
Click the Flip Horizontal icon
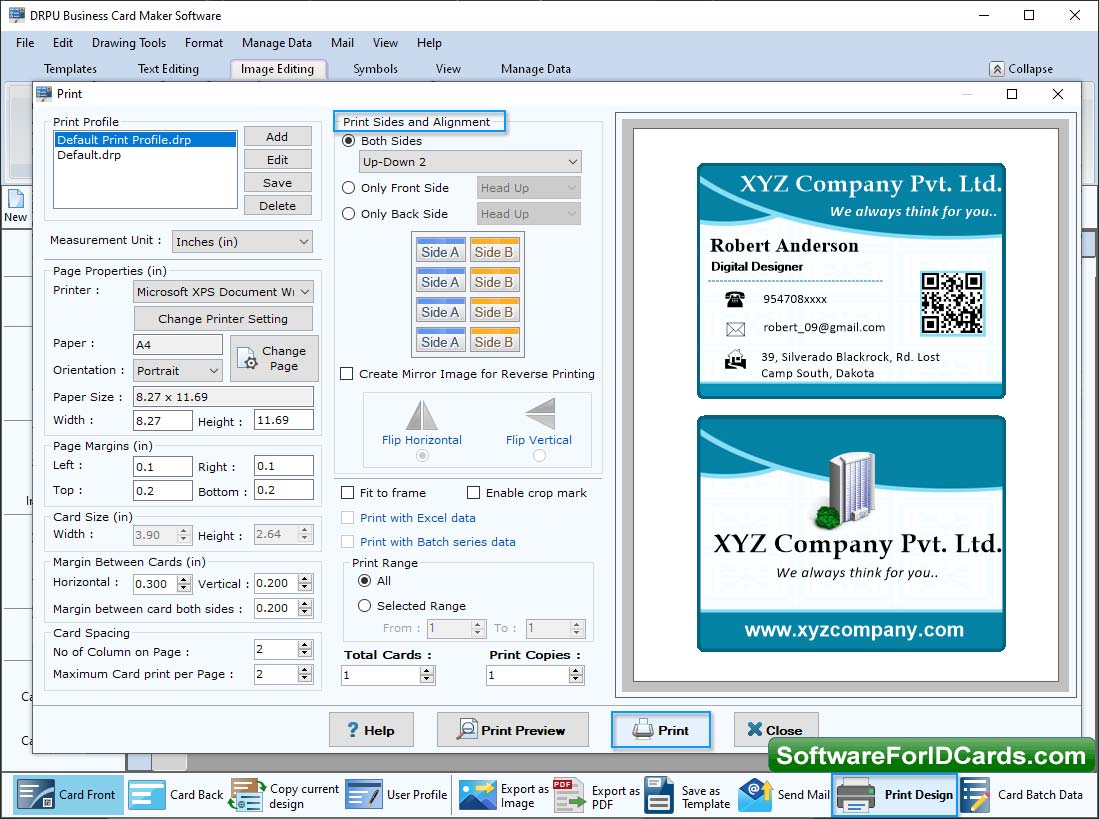click(x=422, y=415)
